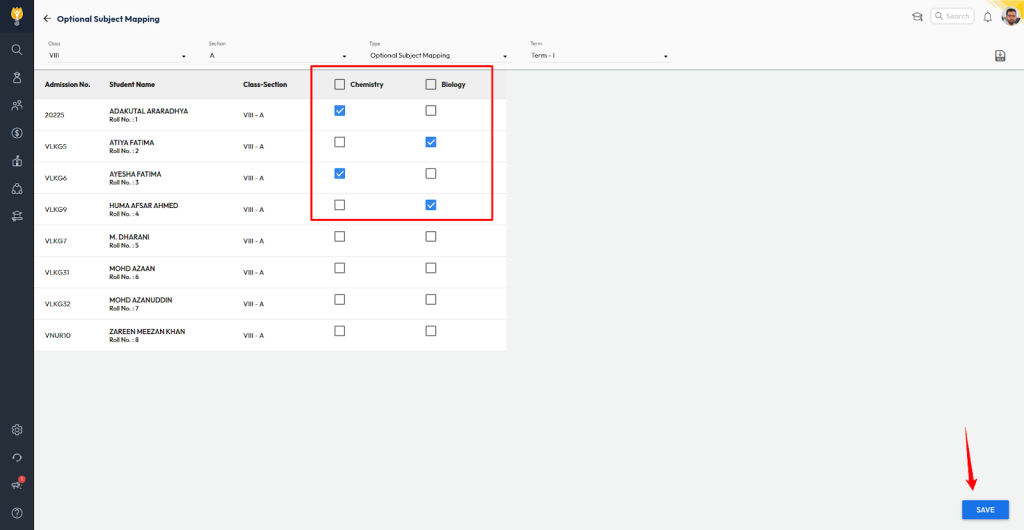Download the XLS export file
Screen dimensions: 1024x530
1000,56
